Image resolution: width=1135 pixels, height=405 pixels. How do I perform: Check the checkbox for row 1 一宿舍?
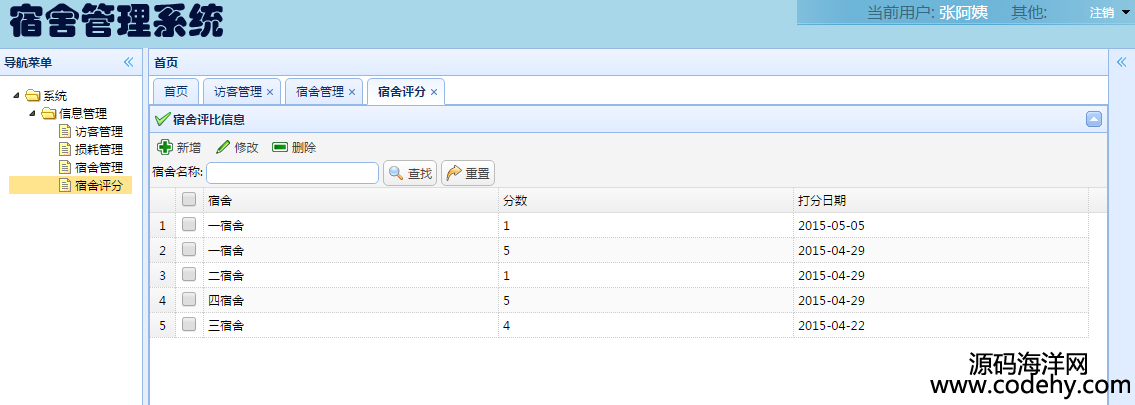(x=189, y=225)
